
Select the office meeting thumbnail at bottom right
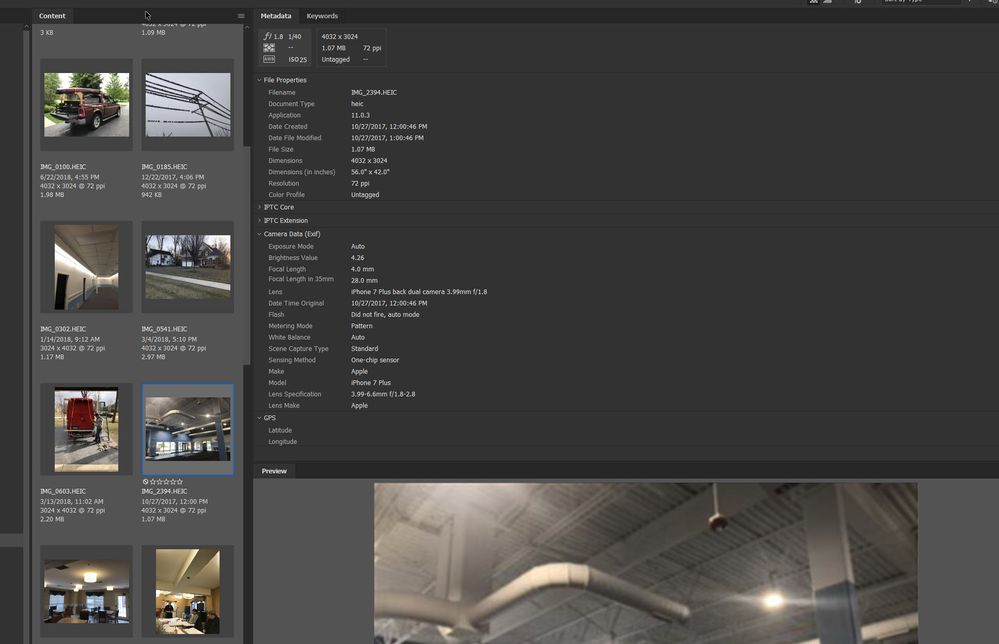coord(188,592)
